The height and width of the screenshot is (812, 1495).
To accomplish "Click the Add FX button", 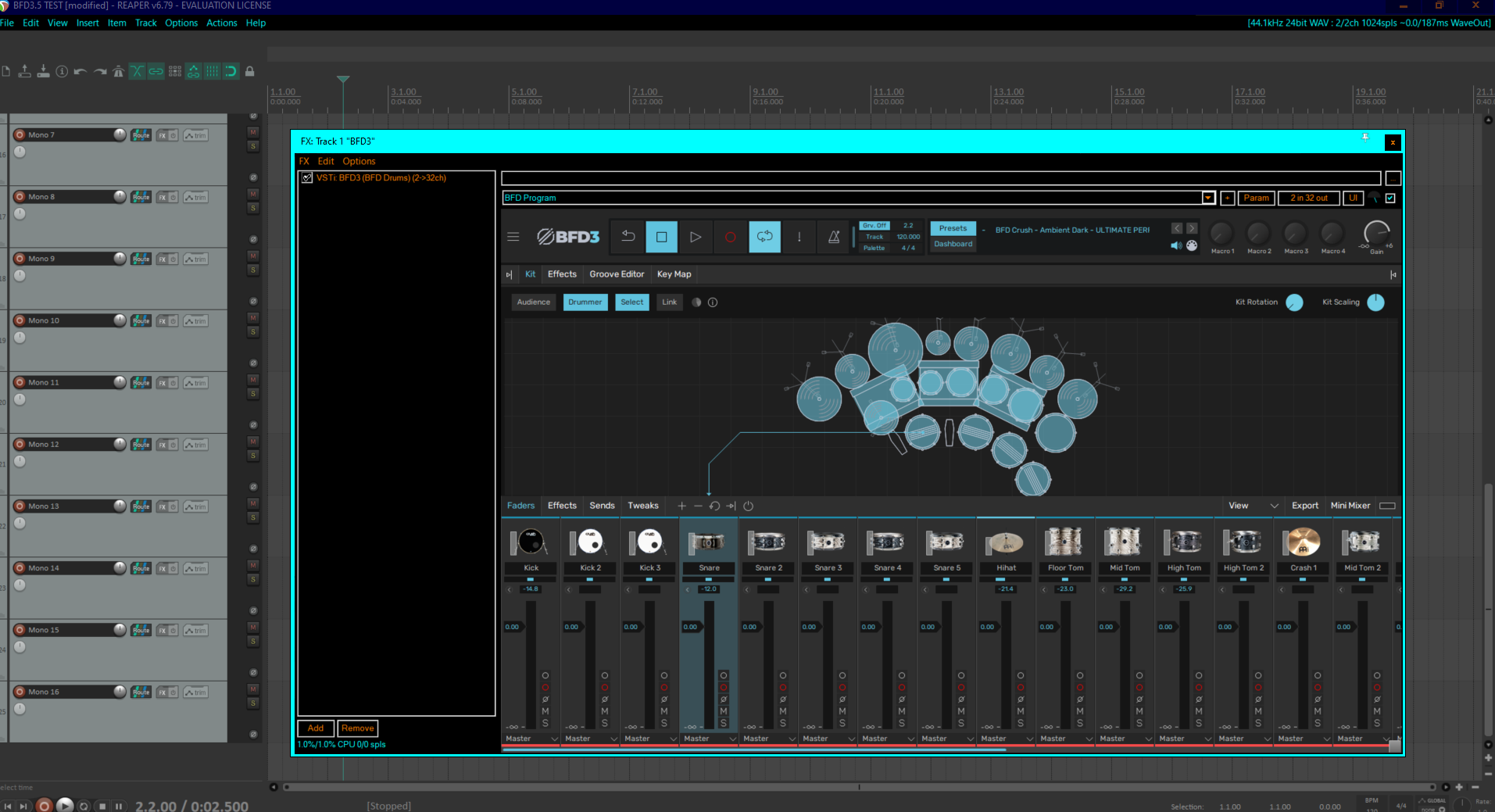I will (316, 728).
